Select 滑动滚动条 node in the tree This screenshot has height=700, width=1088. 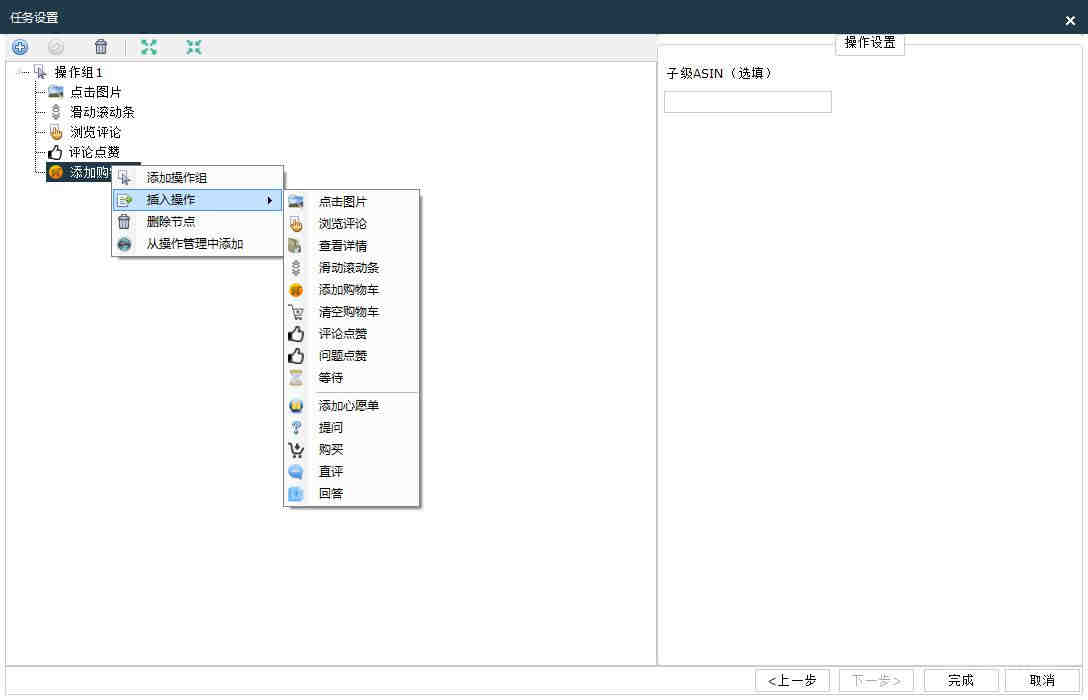click(x=102, y=112)
